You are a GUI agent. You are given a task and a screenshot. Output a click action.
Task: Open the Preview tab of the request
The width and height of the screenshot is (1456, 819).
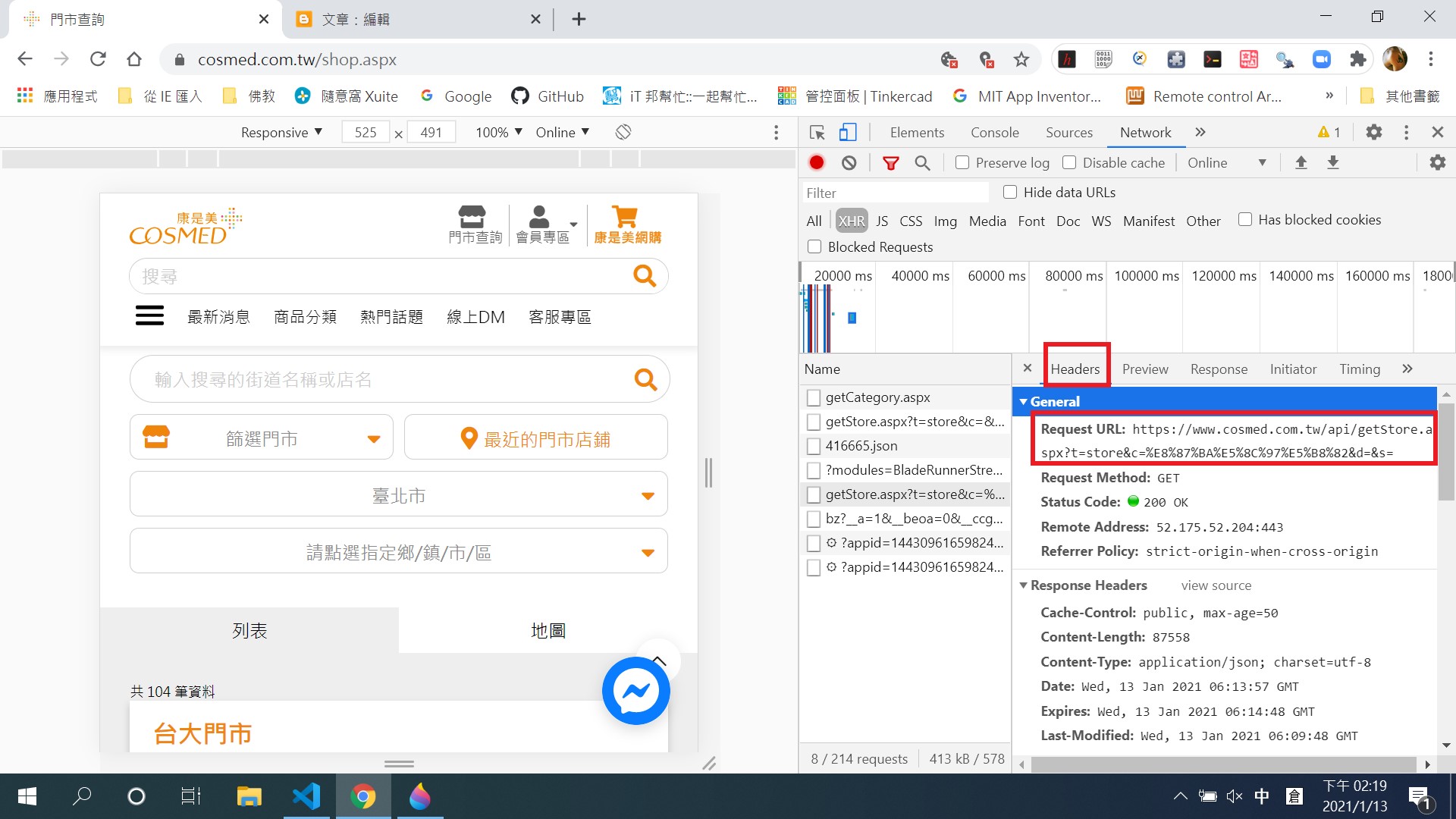click(x=1144, y=369)
